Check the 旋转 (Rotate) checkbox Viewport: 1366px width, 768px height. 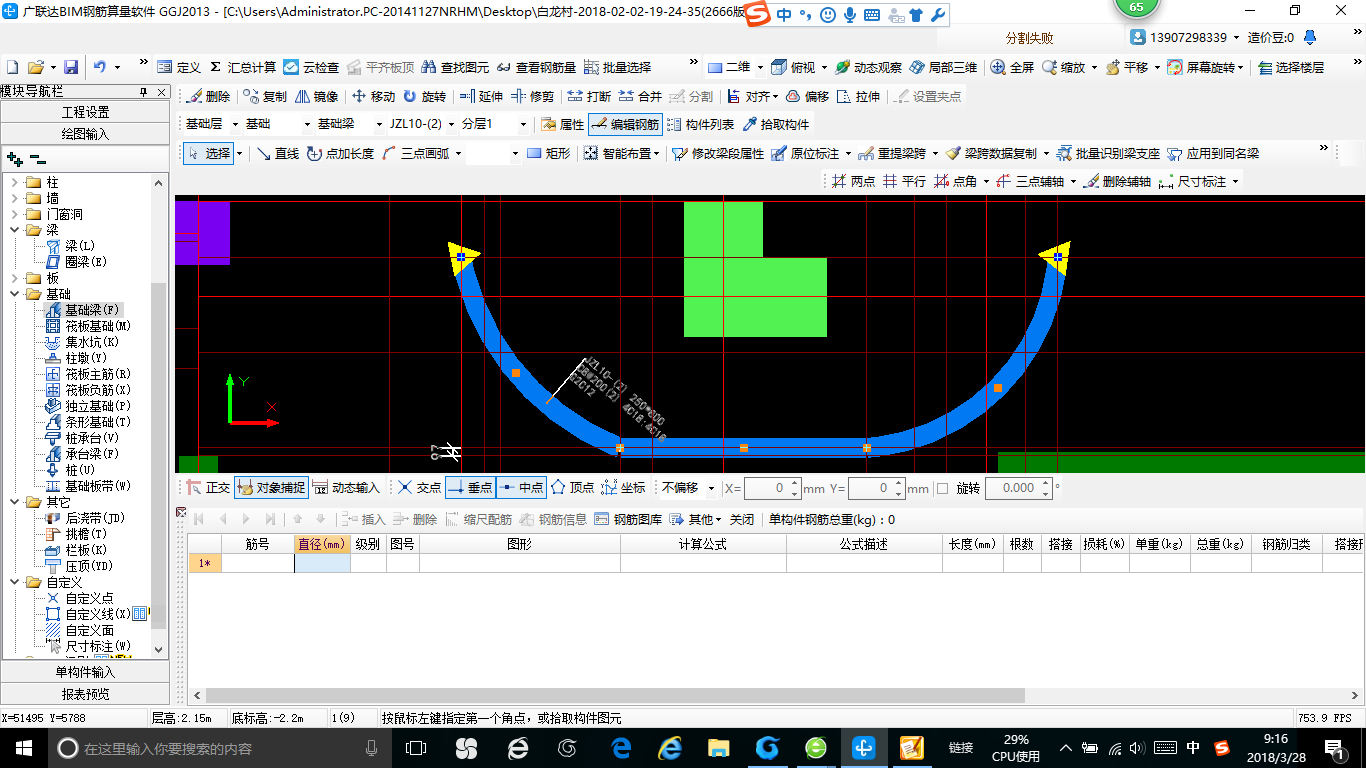point(942,488)
